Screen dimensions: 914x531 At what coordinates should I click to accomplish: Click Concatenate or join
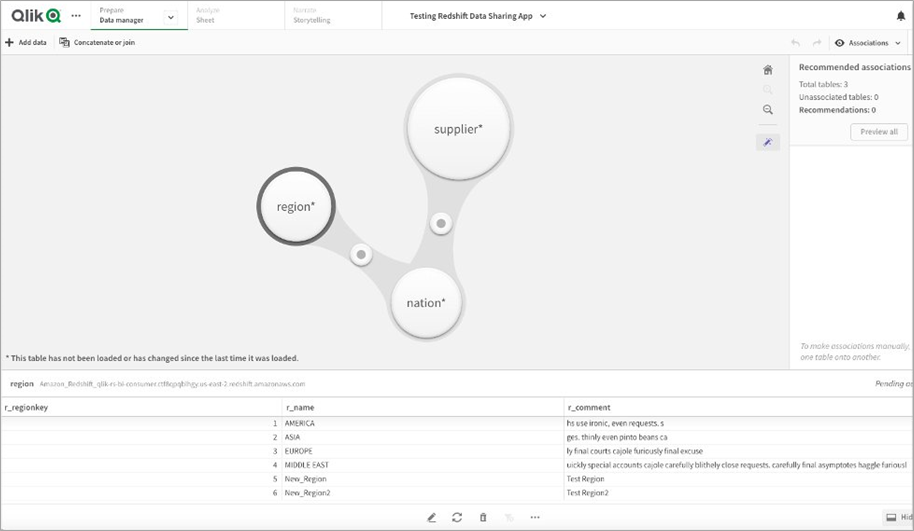(x=97, y=43)
